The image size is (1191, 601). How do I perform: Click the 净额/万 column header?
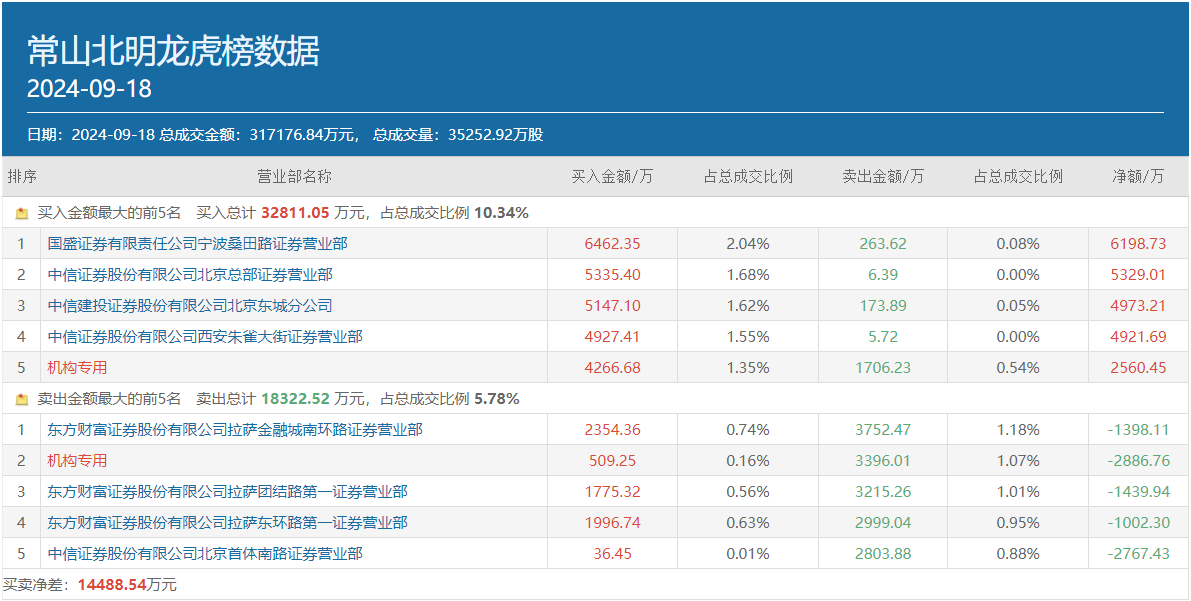1138,177
